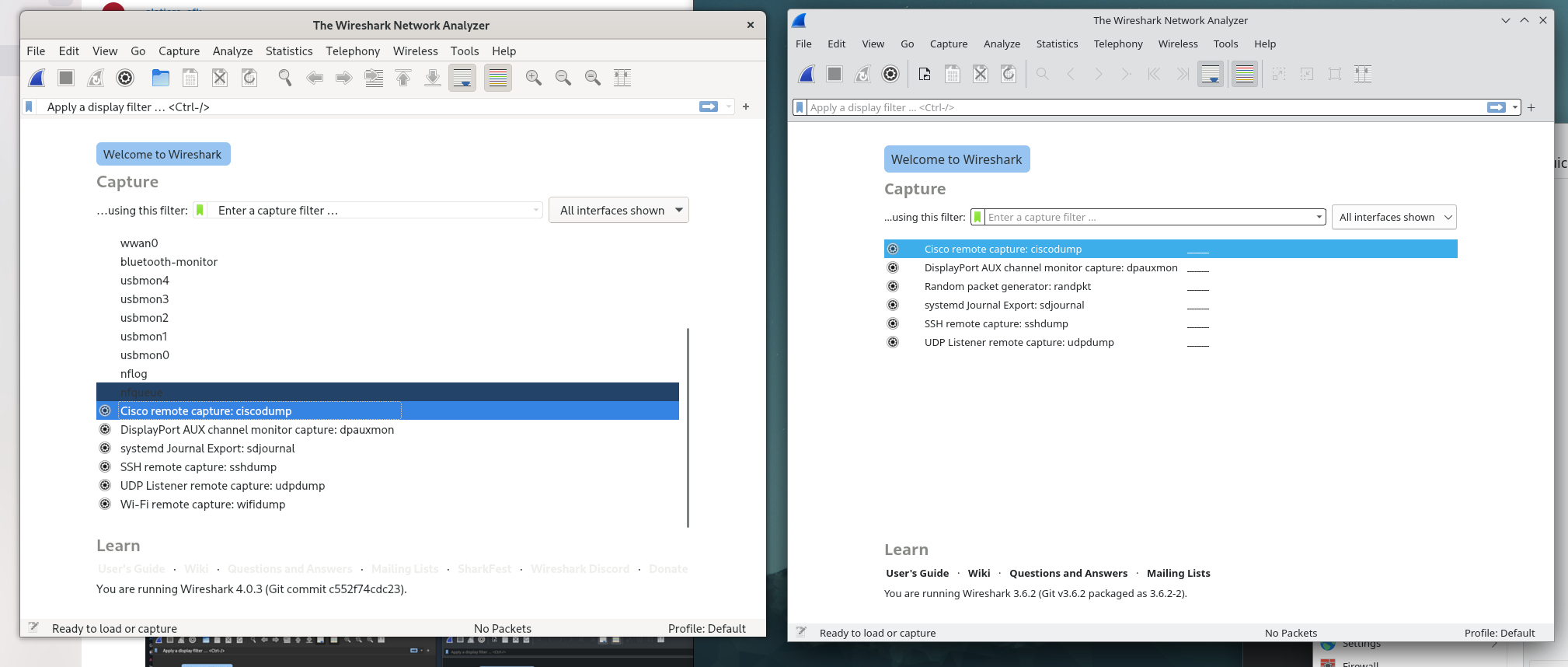Image resolution: width=1568 pixels, height=667 pixels.
Task: Click go to last packet icon in left window
Action: tap(433, 78)
